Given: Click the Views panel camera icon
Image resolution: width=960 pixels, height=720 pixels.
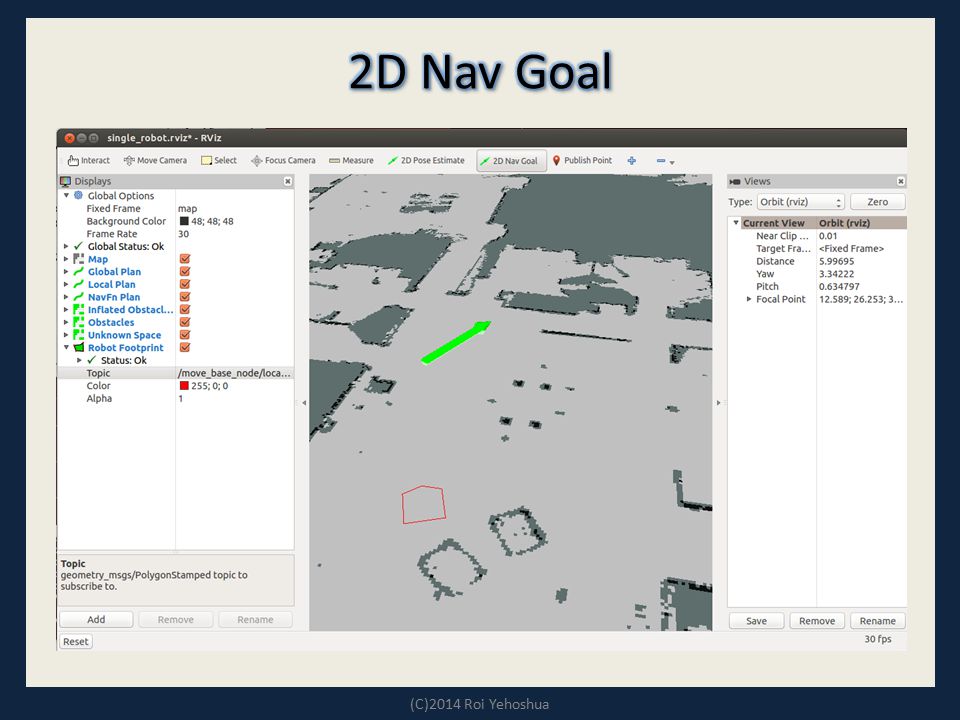Looking at the screenshot, I should click(x=735, y=182).
